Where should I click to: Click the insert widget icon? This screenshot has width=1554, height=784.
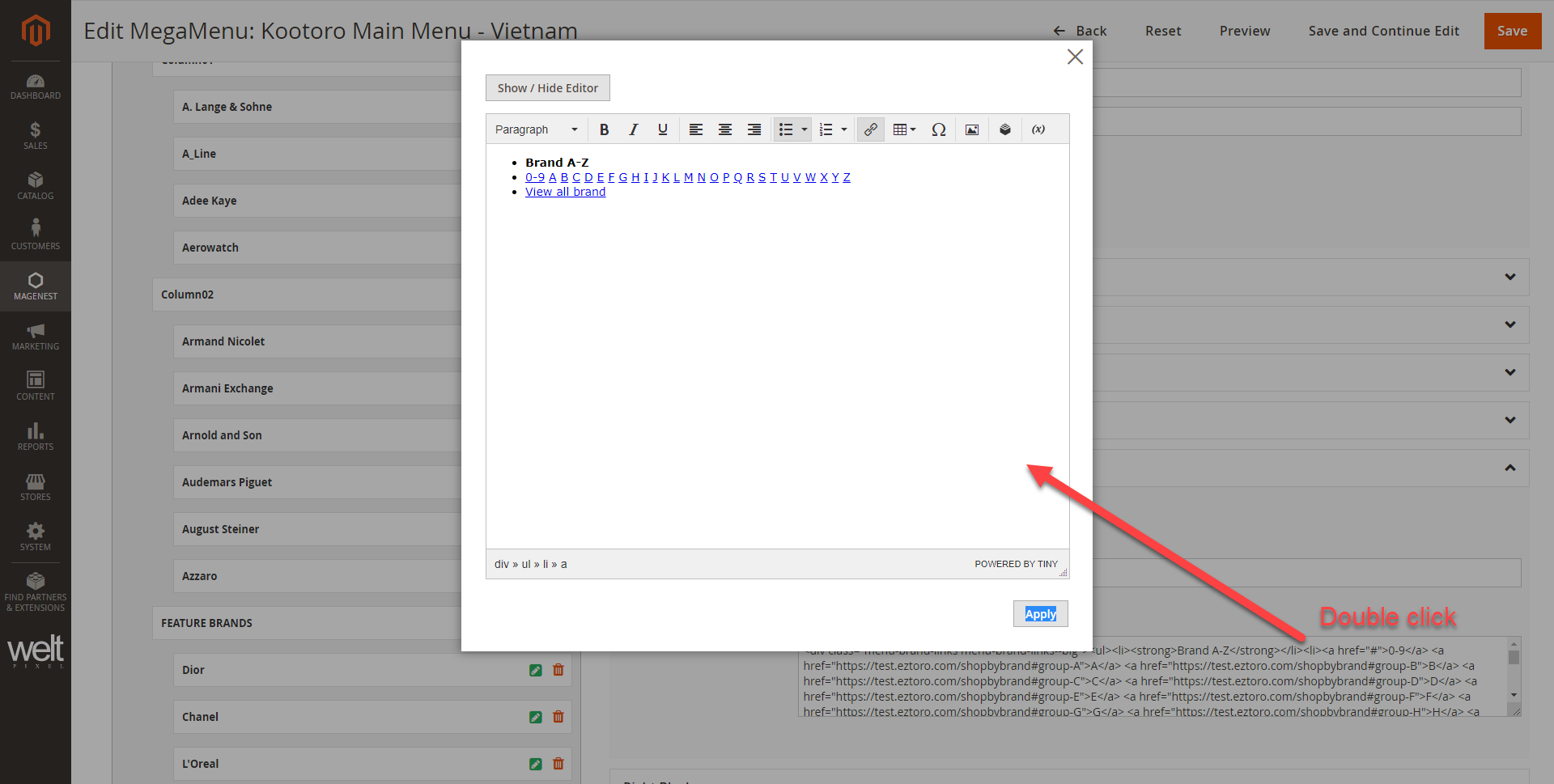pyautogui.click(x=1005, y=129)
